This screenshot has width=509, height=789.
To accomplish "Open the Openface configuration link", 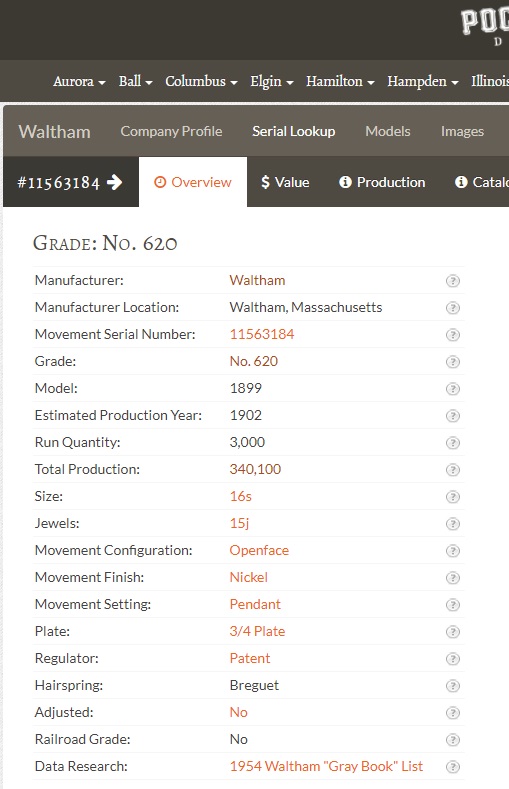I will 259,550.
